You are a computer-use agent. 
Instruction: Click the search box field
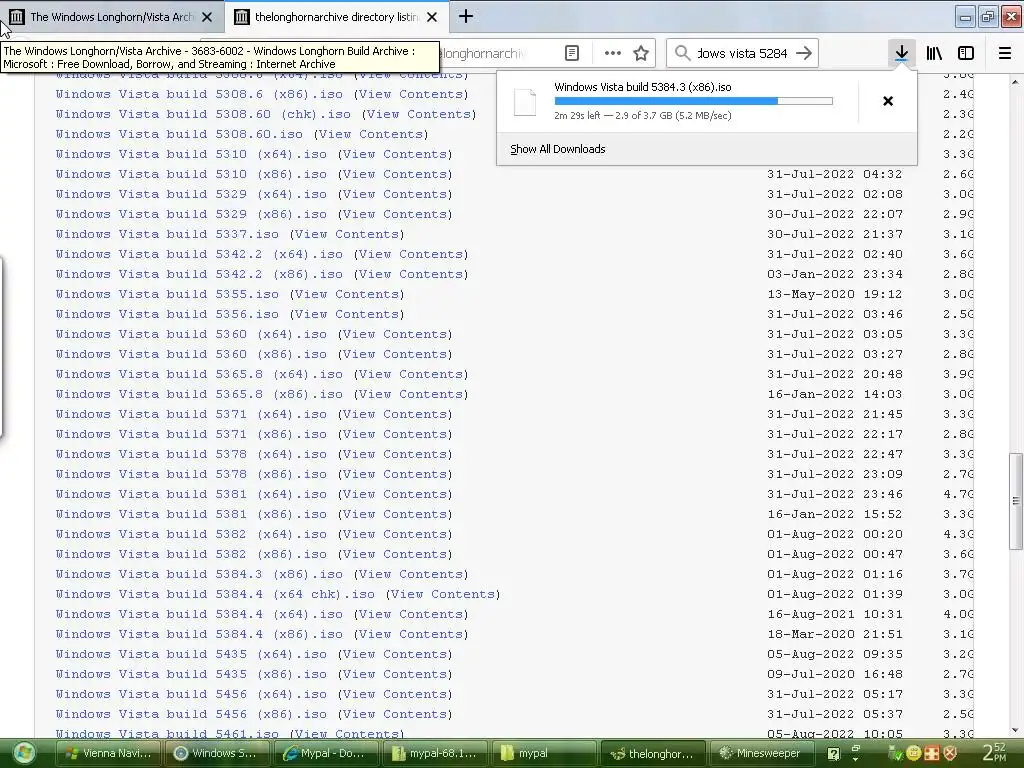(x=743, y=53)
